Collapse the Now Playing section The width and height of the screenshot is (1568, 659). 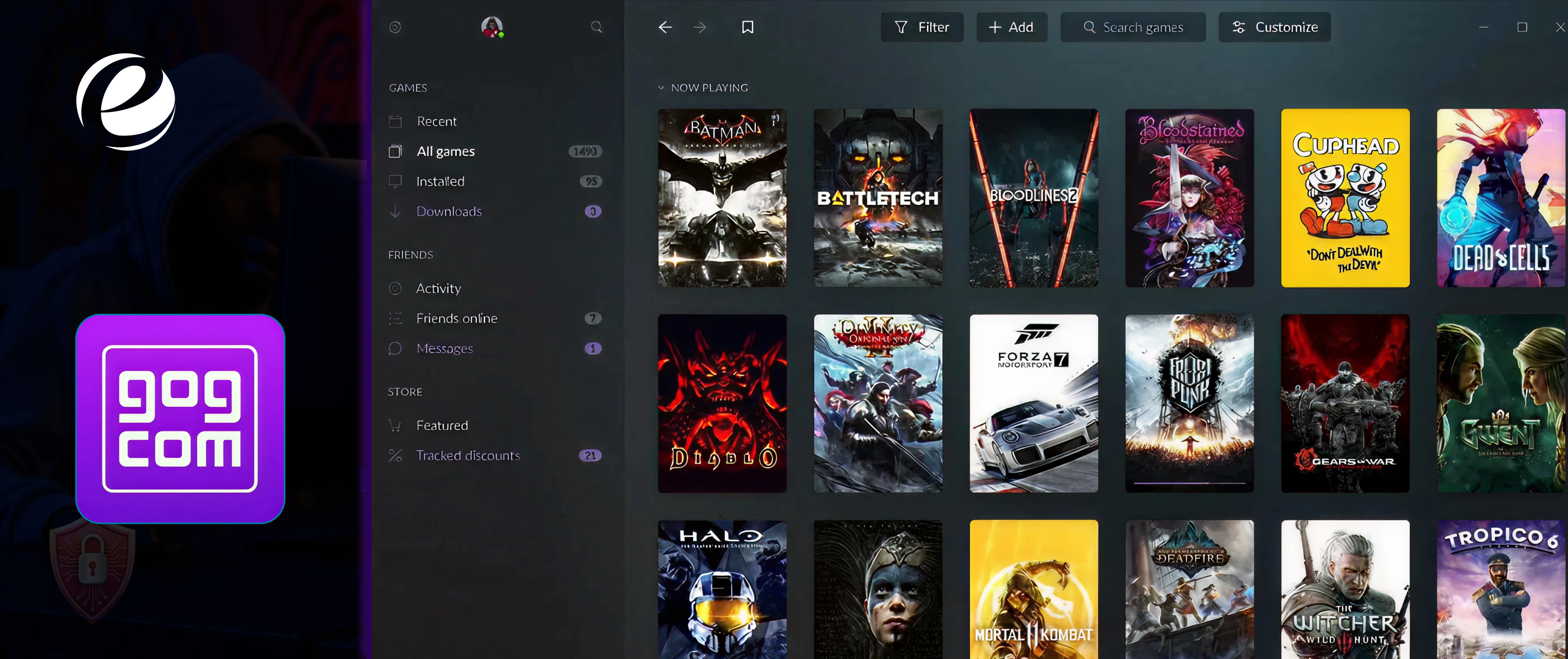(661, 88)
